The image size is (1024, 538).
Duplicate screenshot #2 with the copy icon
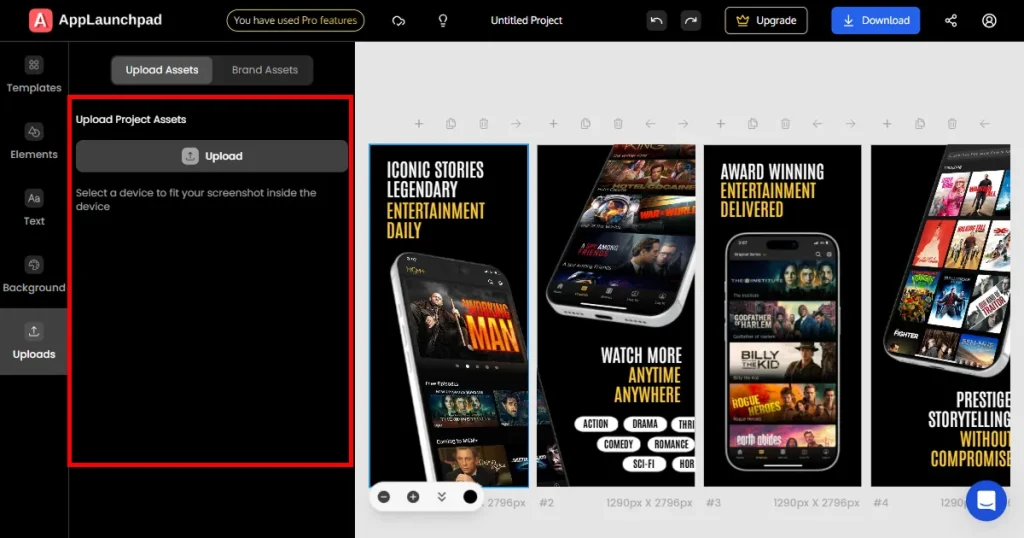(x=585, y=123)
